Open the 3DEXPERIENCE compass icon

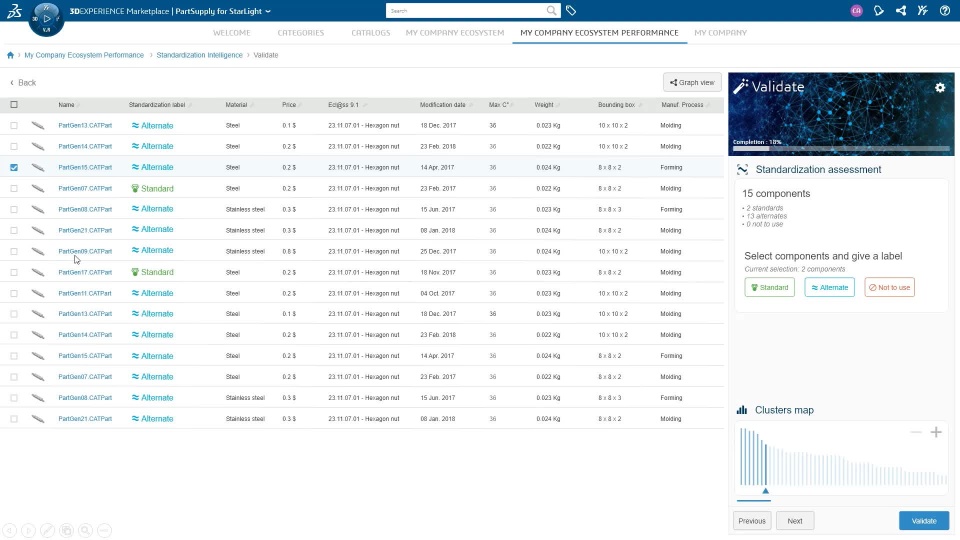coord(46,19)
